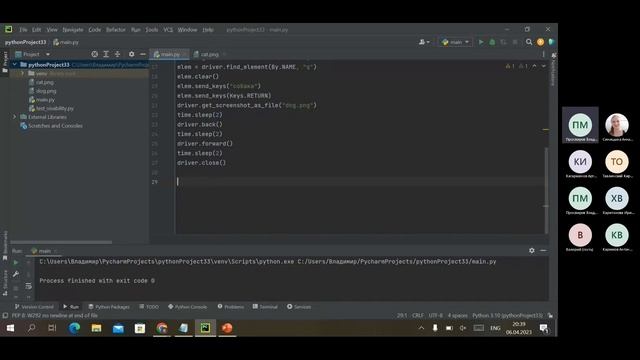The image size is (640, 360).
Task: Open the VCS menu
Action: point(168,30)
